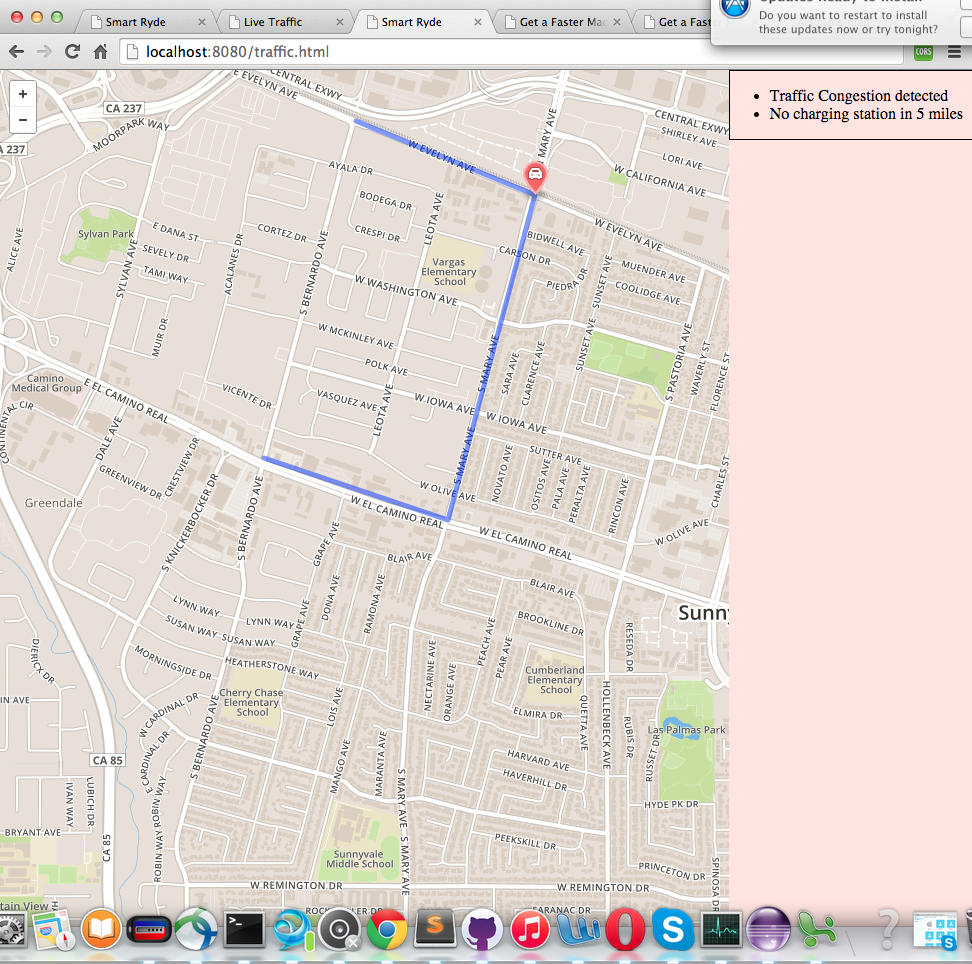Click Camino Medical Group label

click(46, 383)
